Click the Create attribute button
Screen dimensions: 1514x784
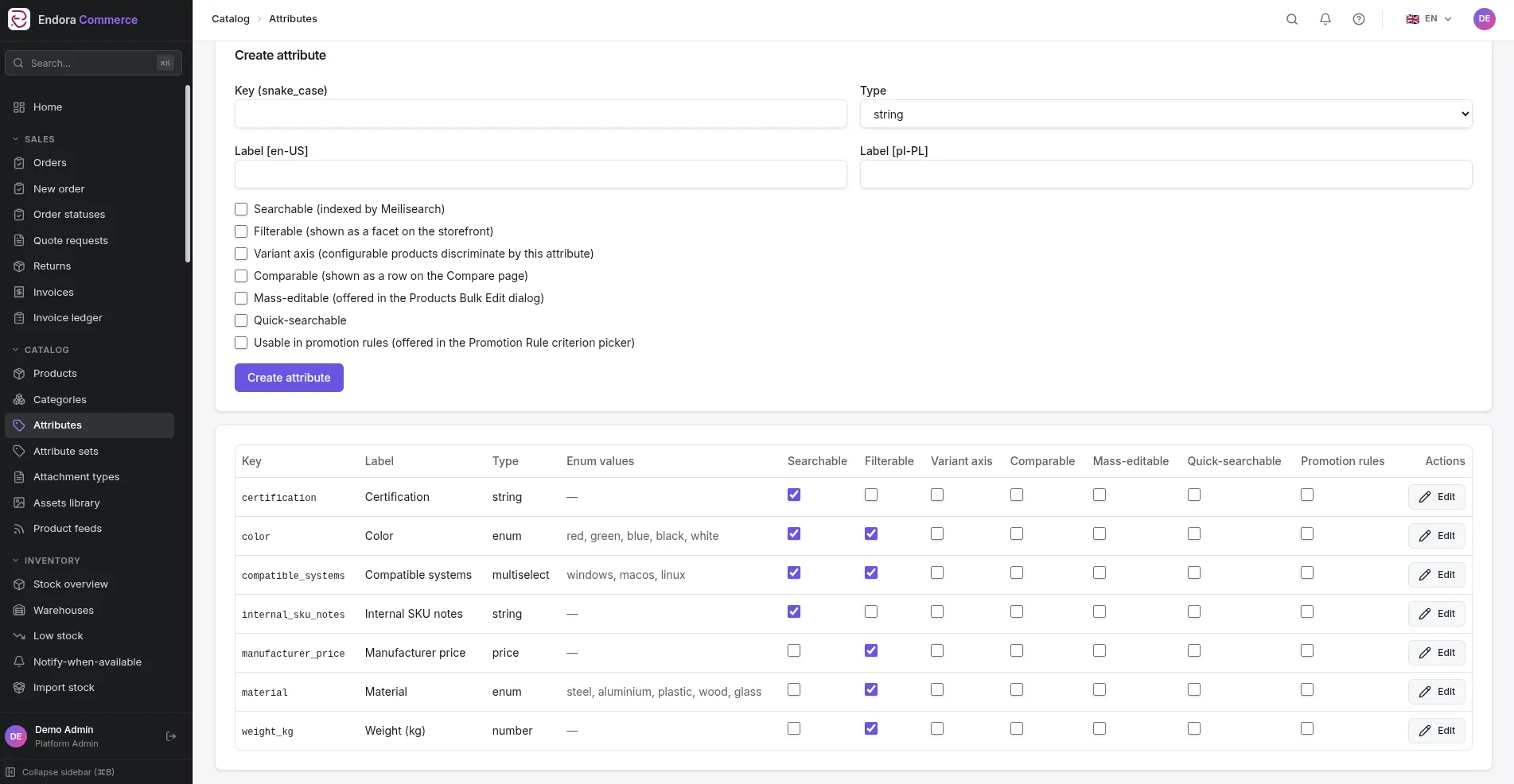click(x=289, y=378)
